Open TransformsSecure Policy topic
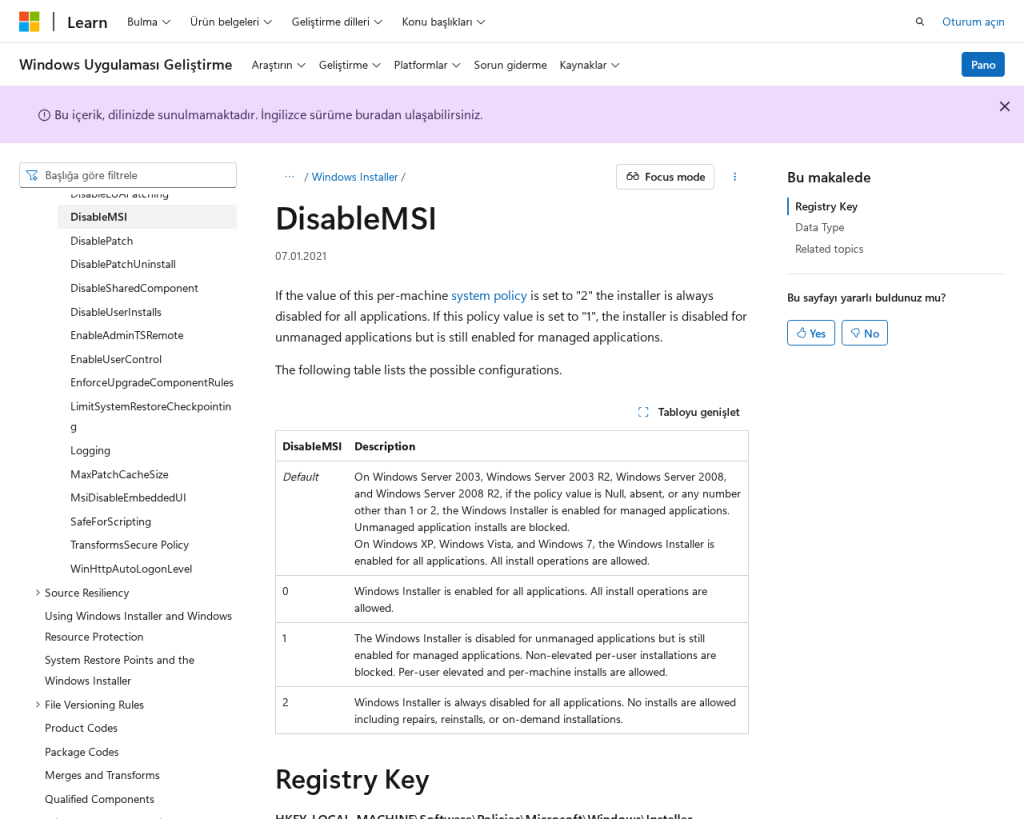The height and width of the screenshot is (819, 1024). point(129,545)
